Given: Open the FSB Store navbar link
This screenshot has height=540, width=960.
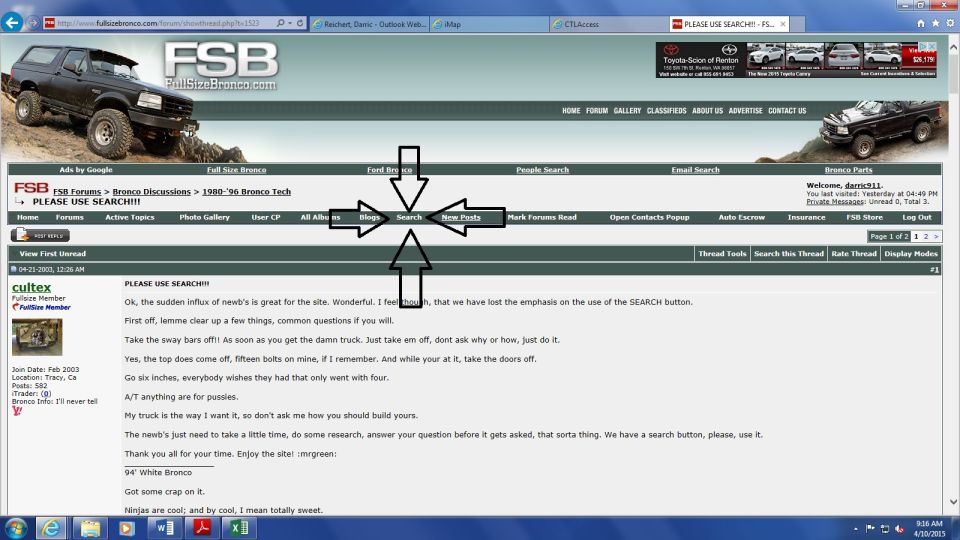Looking at the screenshot, I should pos(864,217).
